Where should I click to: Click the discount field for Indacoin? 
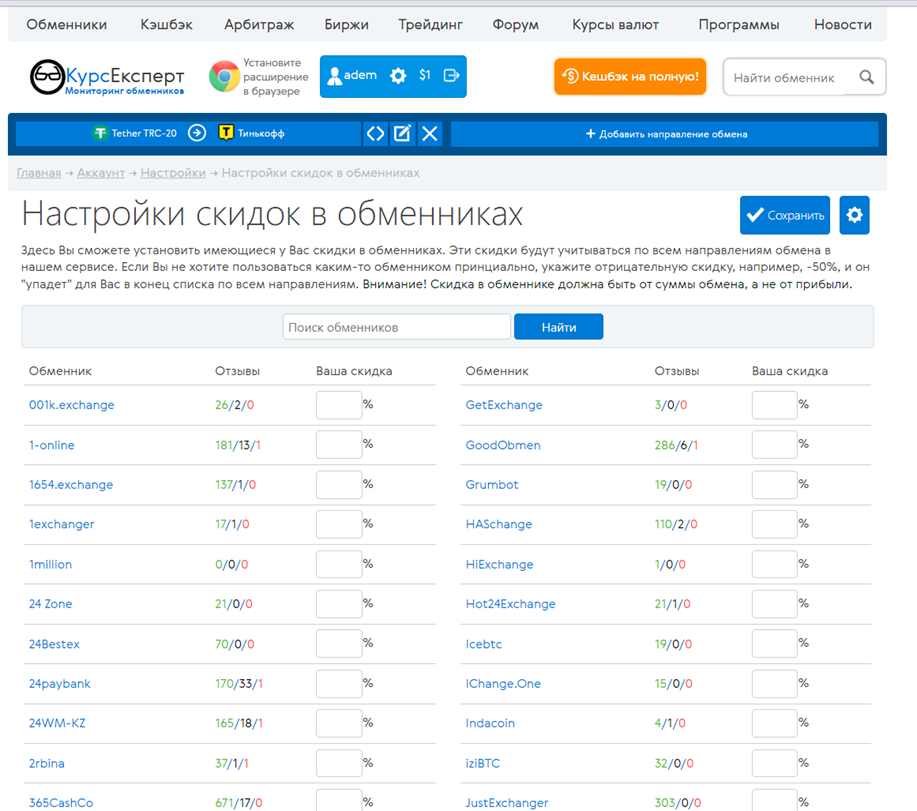[775, 723]
